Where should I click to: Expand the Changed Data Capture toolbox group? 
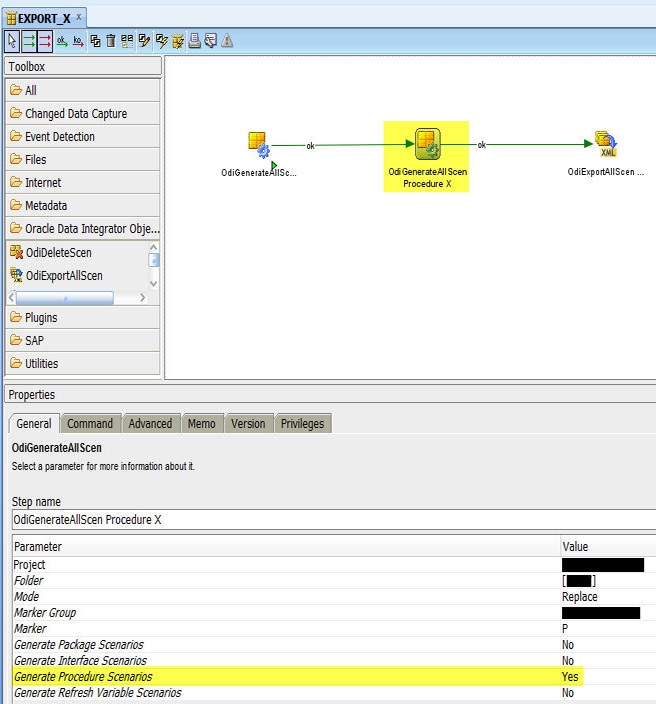pos(76,114)
